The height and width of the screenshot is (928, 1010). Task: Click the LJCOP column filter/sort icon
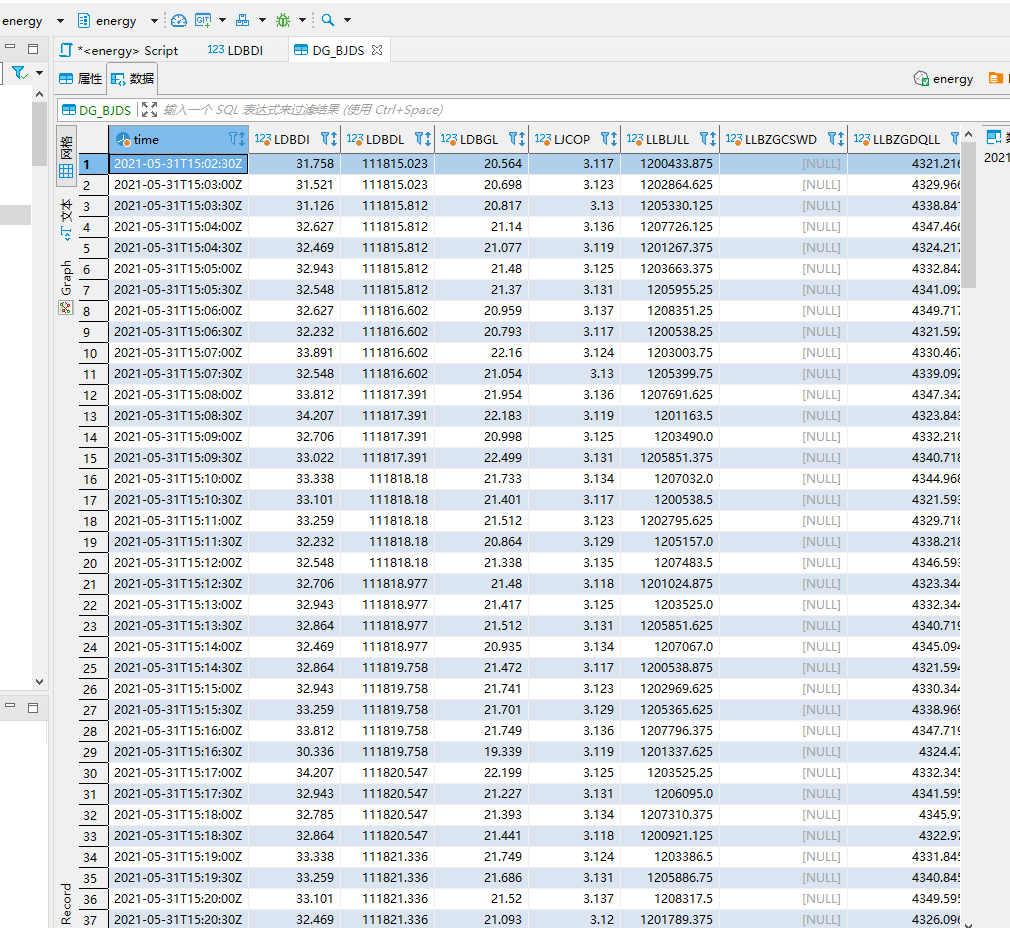pos(609,139)
